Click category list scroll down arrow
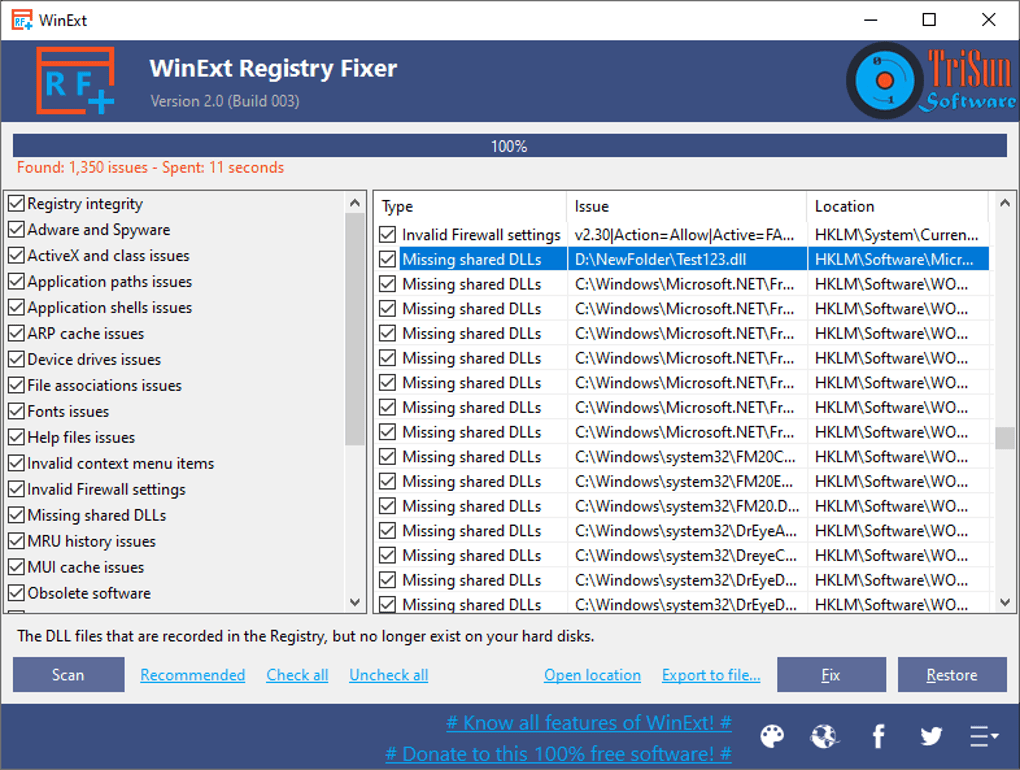Viewport: 1020px width, 770px height. point(355,602)
